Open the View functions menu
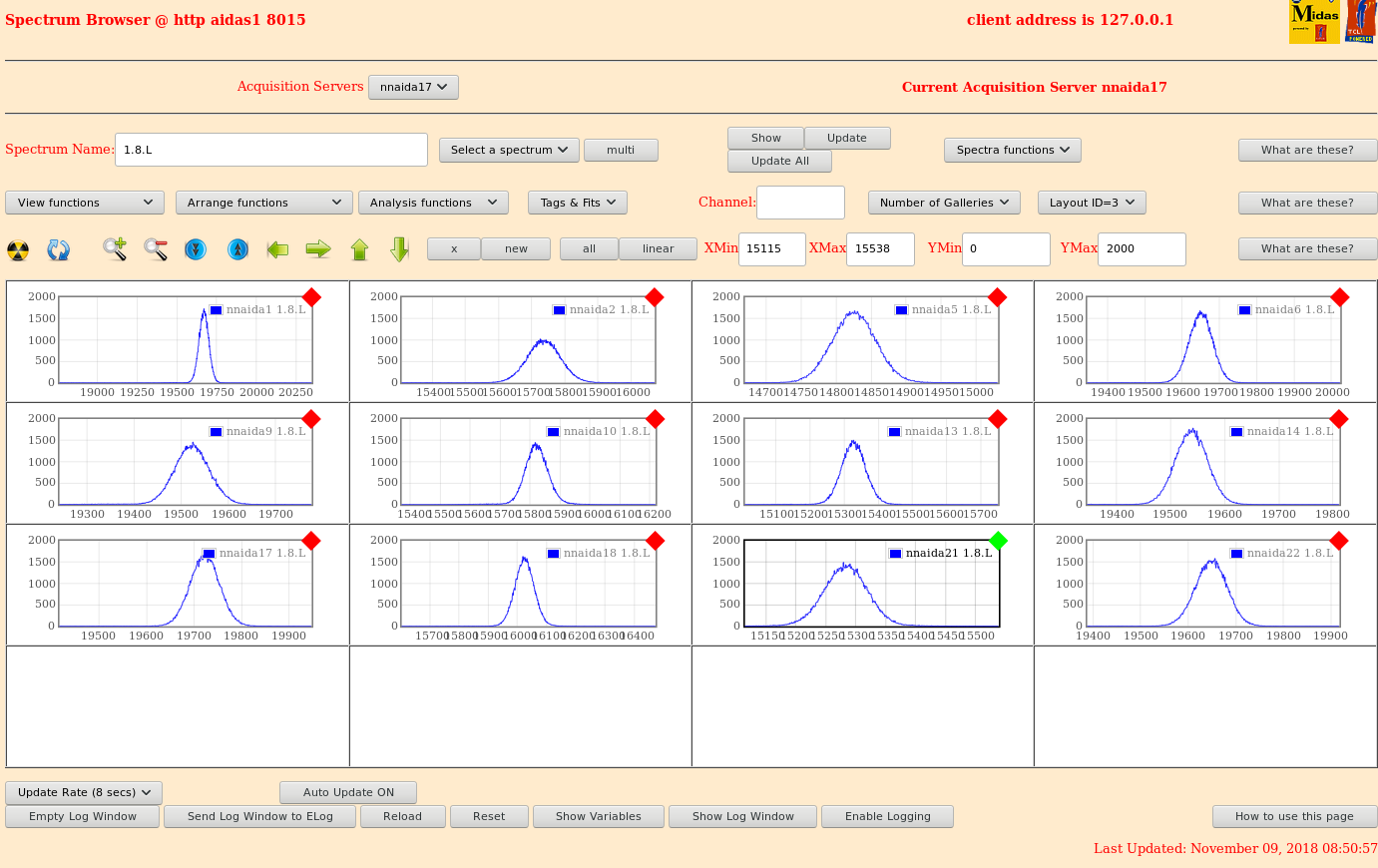The image size is (1378, 868). tap(85, 203)
